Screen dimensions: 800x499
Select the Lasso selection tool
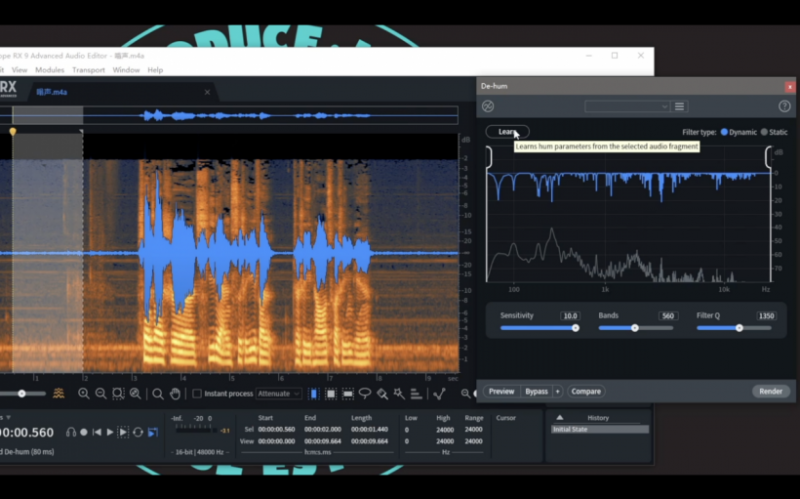(365, 393)
